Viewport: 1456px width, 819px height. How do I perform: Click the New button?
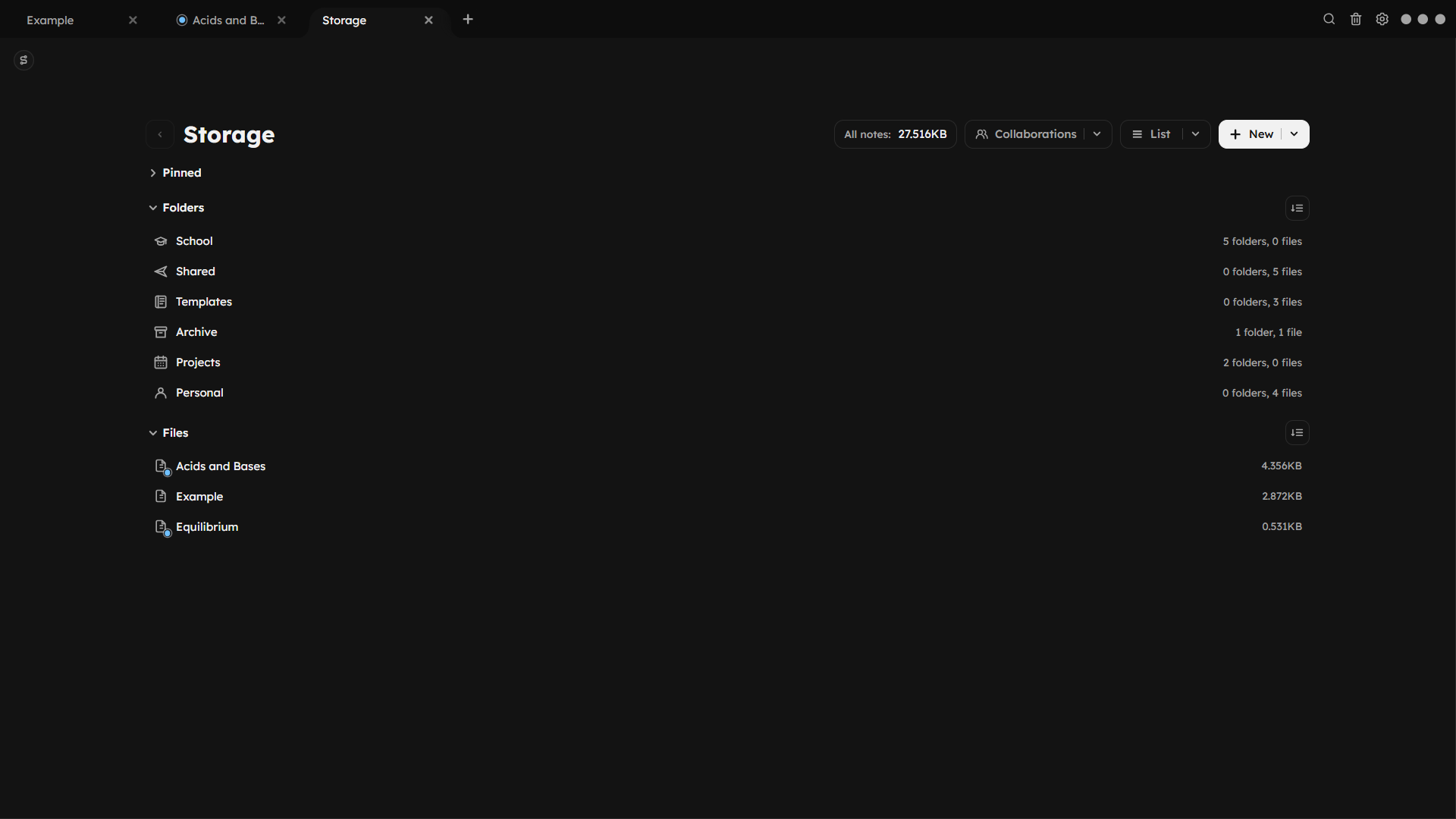(1253, 133)
